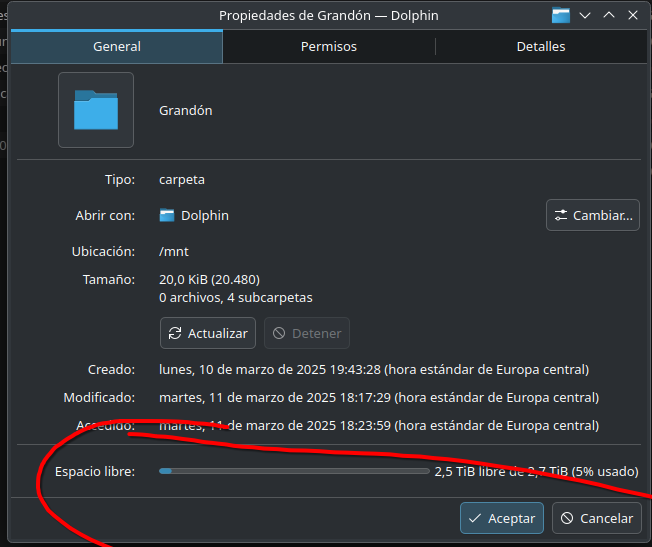The width and height of the screenshot is (652, 547).
Task: Click the type value "carpeta"
Action: coord(182,180)
